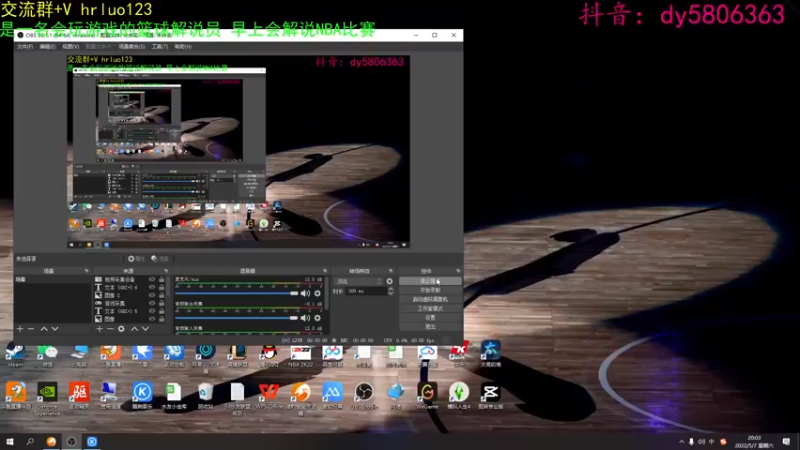Screen dimensions: 800x450
Task: Pop out the 混音器 mixer dock panel
Action: click(x=325, y=271)
